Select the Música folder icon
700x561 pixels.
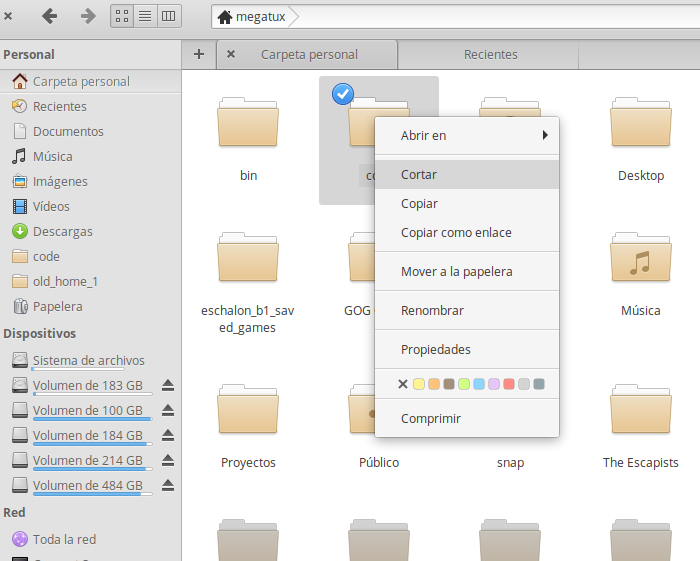click(x=641, y=258)
